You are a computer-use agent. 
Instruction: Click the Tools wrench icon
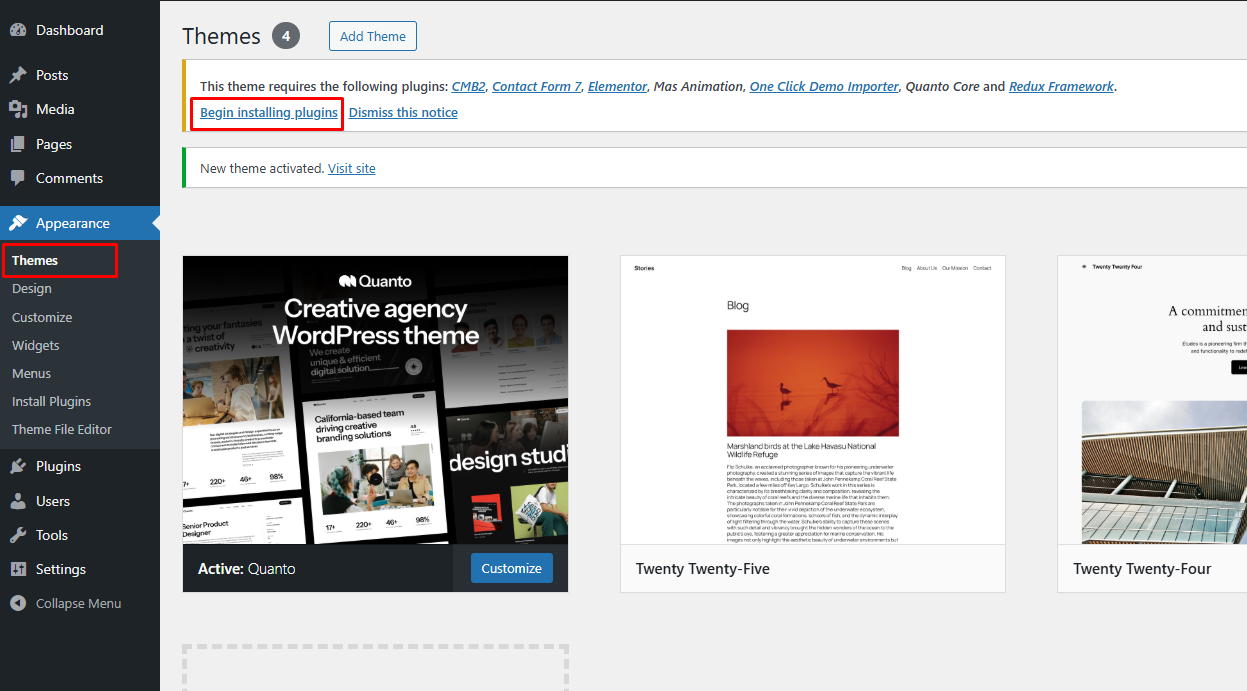coord(18,535)
